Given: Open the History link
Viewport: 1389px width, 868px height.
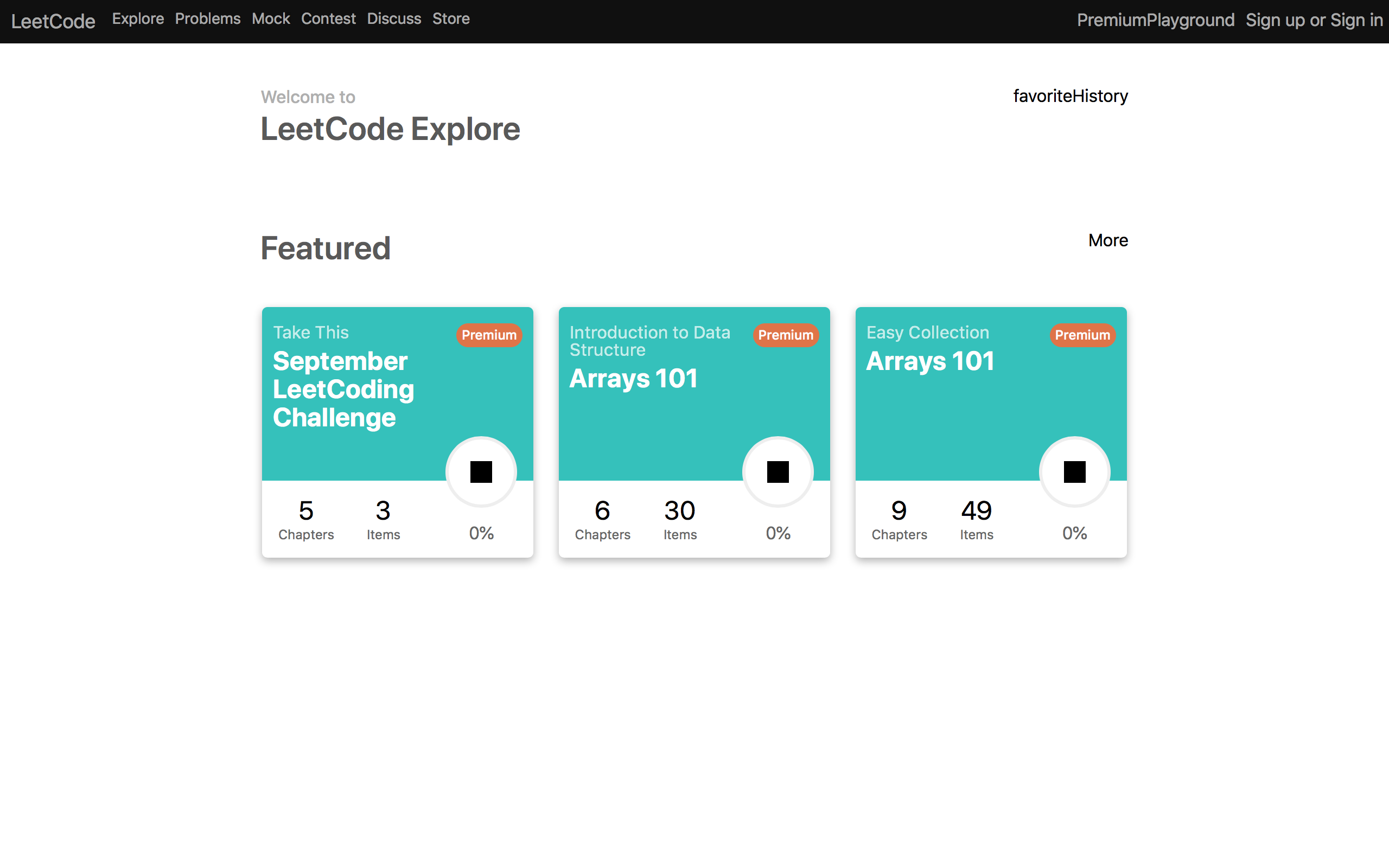Looking at the screenshot, I should 1100,96.
